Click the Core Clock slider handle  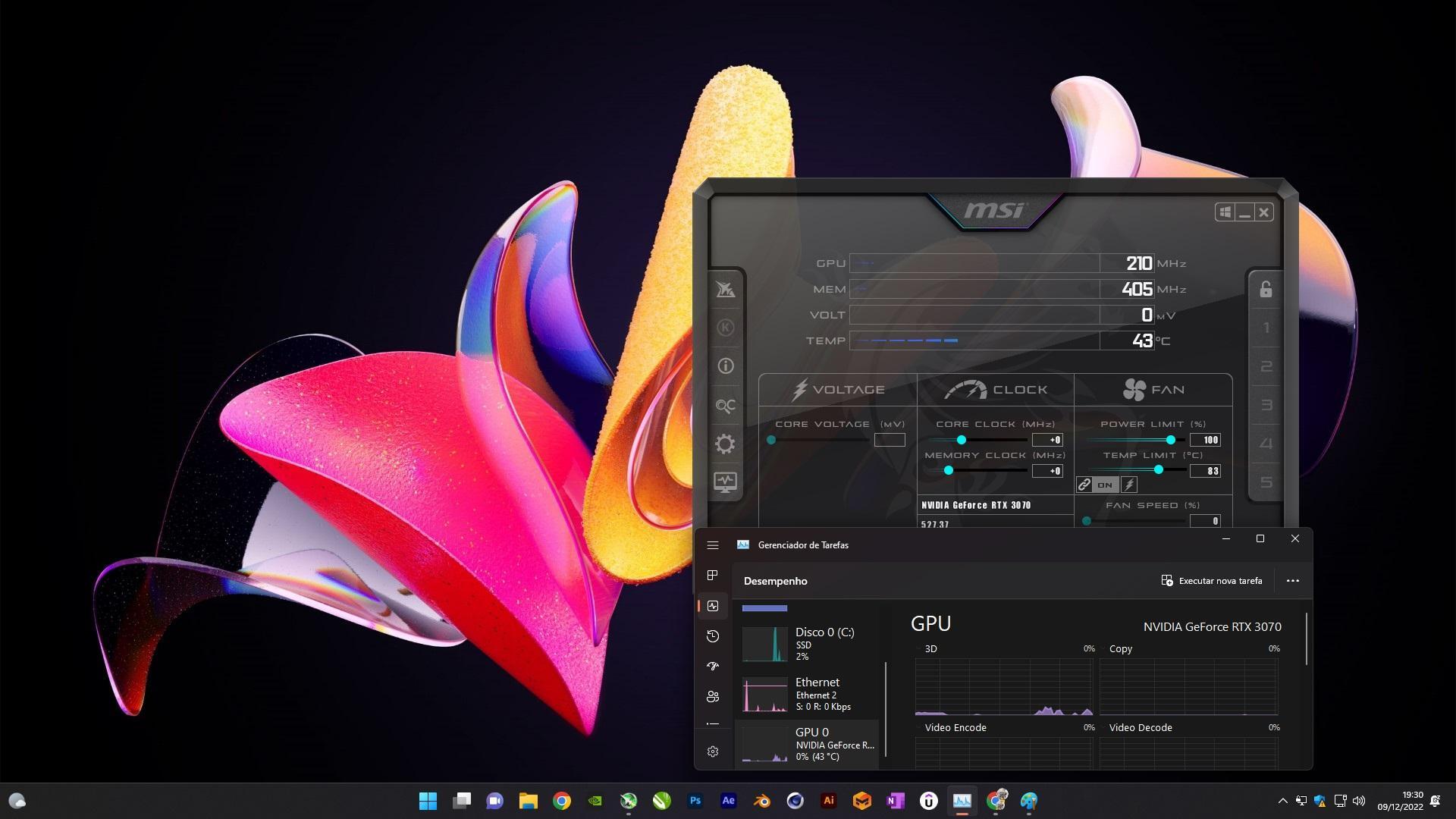click(962, 440)
